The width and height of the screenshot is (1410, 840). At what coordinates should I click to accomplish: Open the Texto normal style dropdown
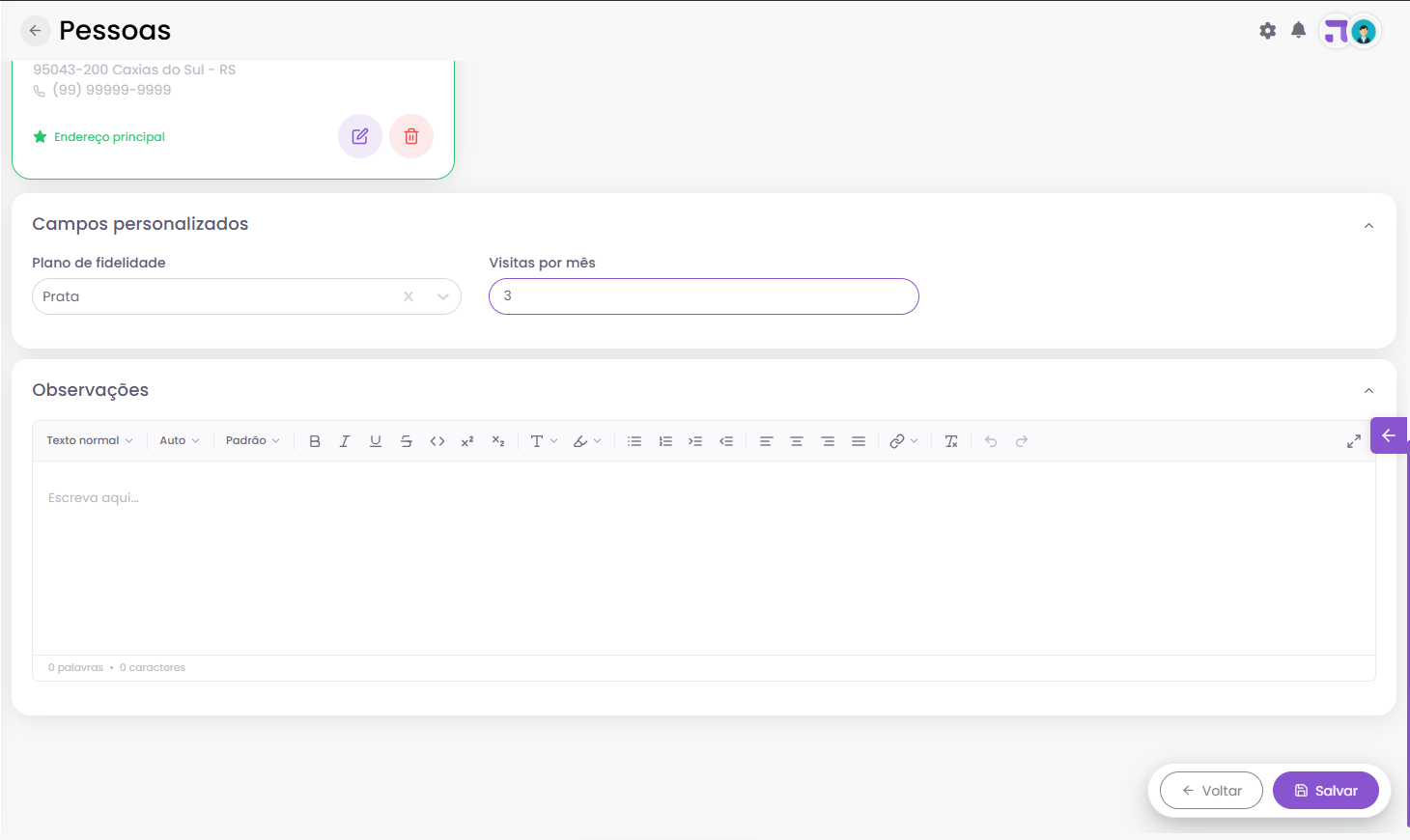[x=90, y=441]
